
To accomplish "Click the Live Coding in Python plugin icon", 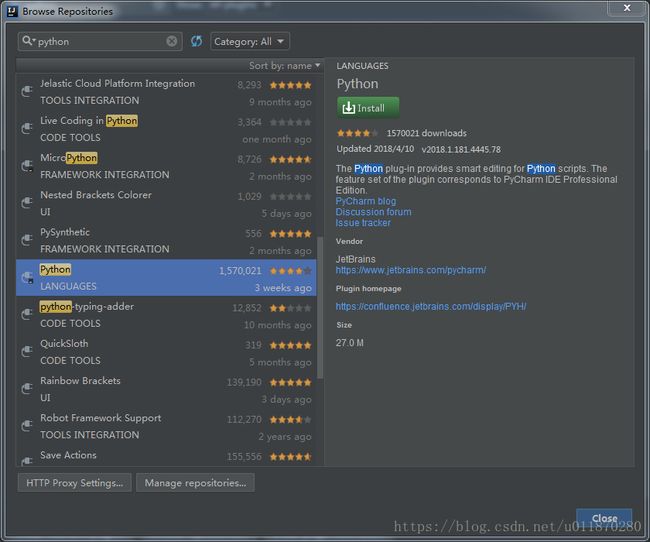I will pos(27,128).
